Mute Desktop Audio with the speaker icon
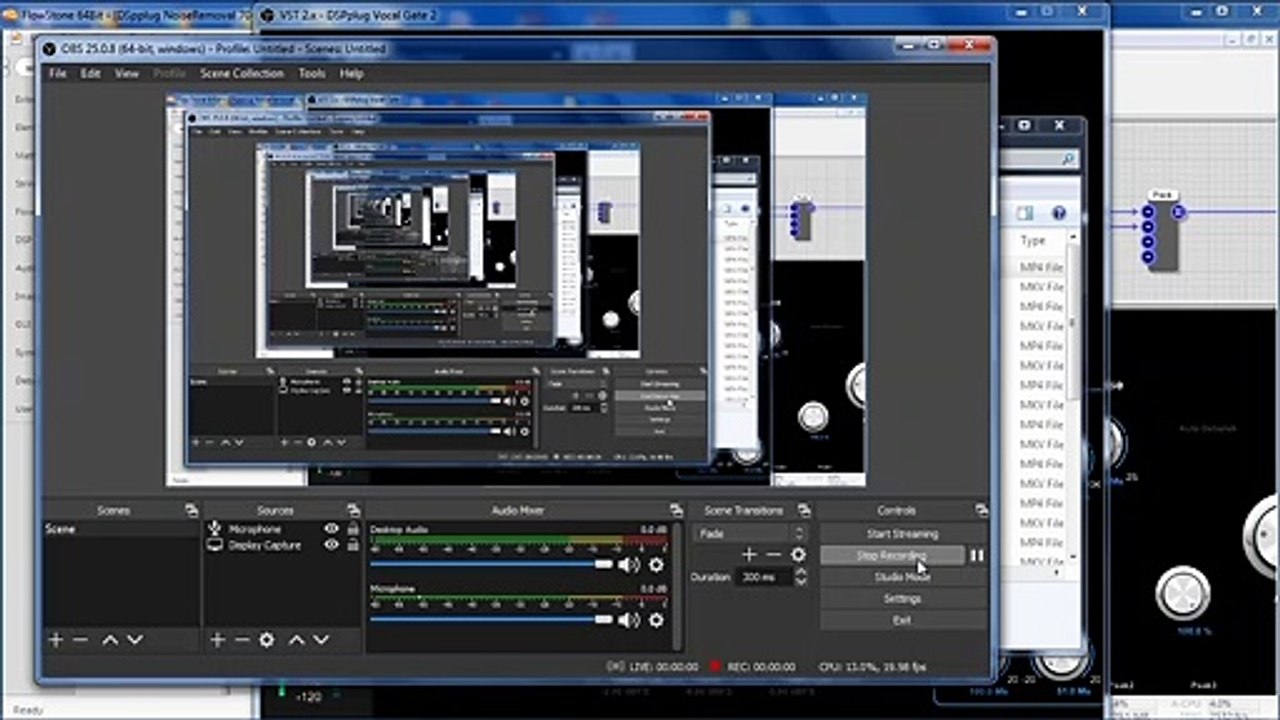The height and width of the screenshot is (720, 1280). coord(629,565)
